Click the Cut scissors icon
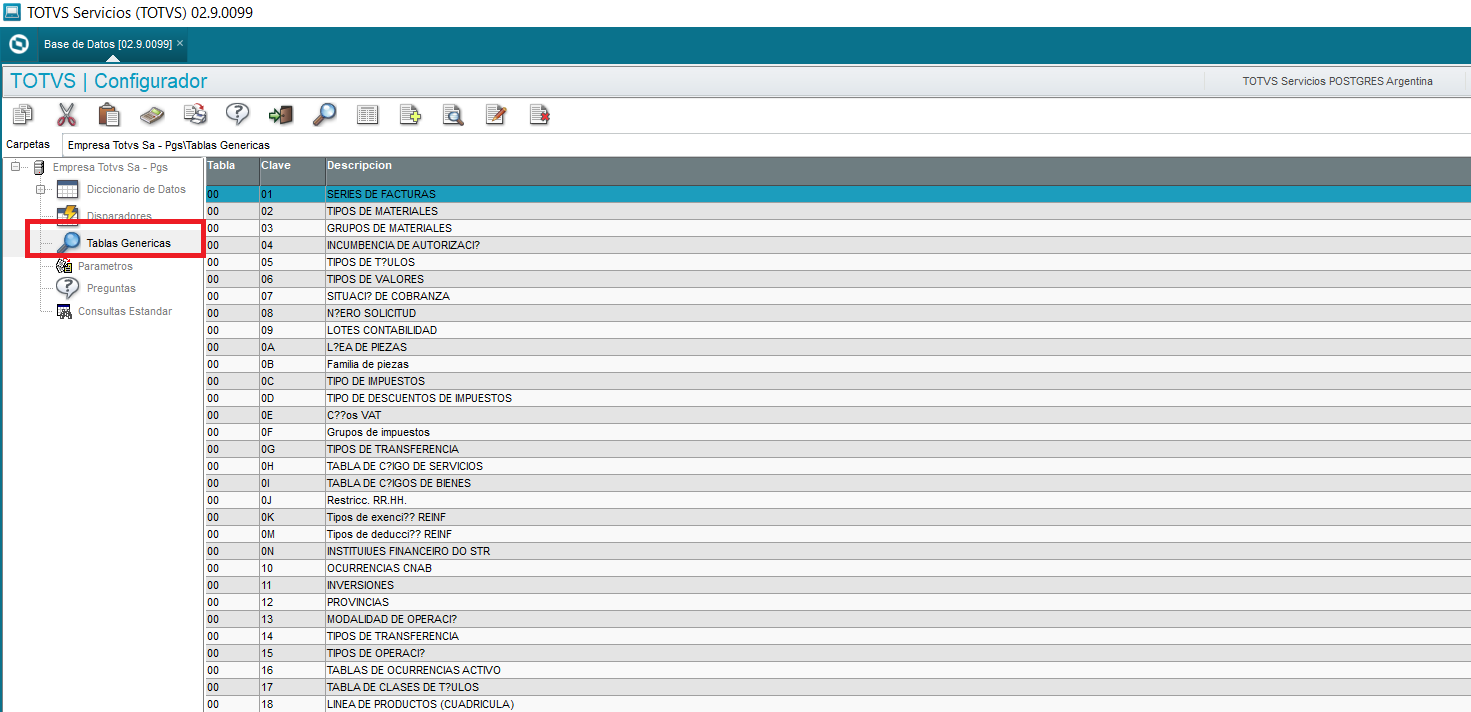 (x=66, y=115)
